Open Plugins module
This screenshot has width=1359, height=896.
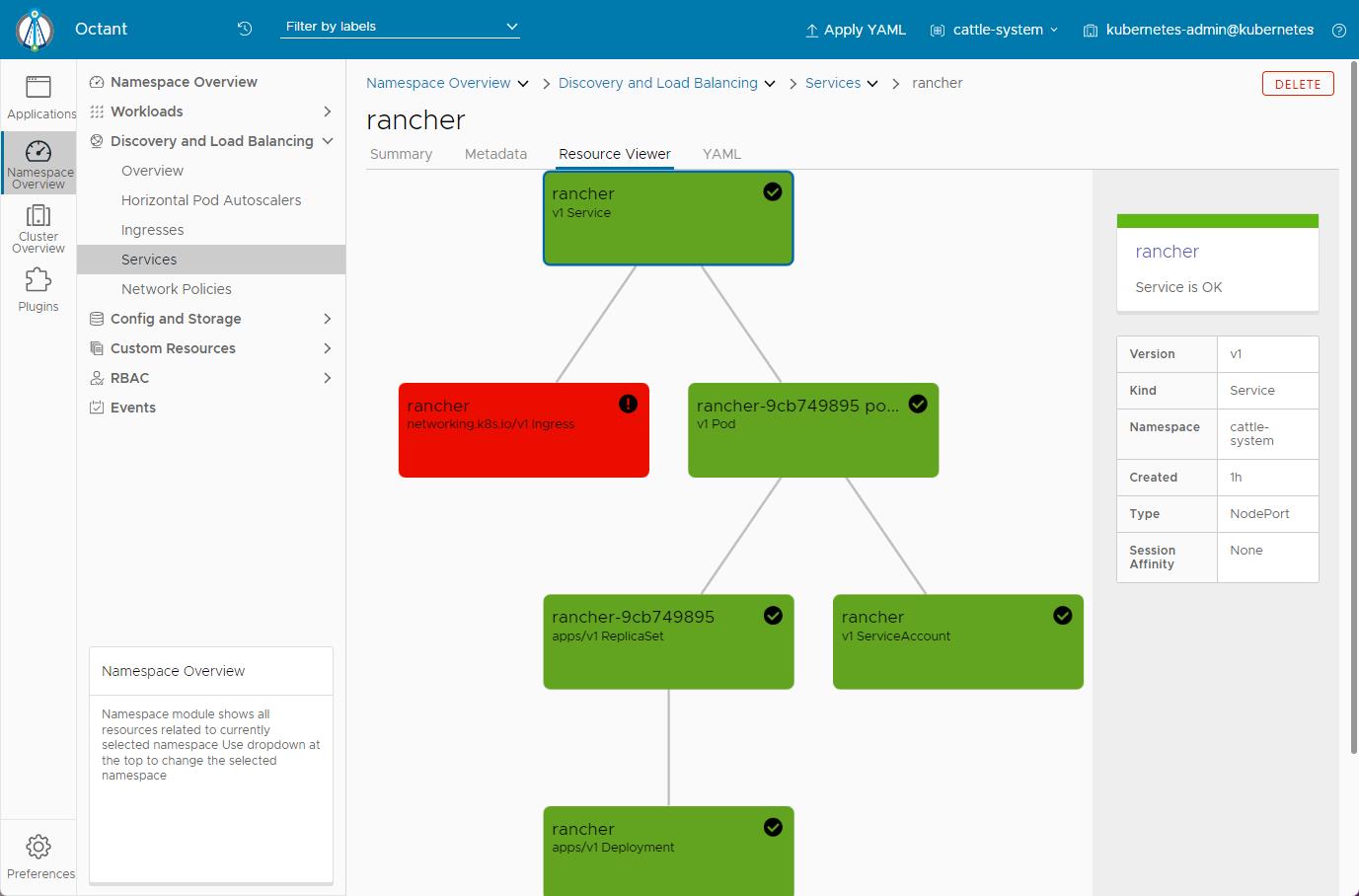point(38,289)
